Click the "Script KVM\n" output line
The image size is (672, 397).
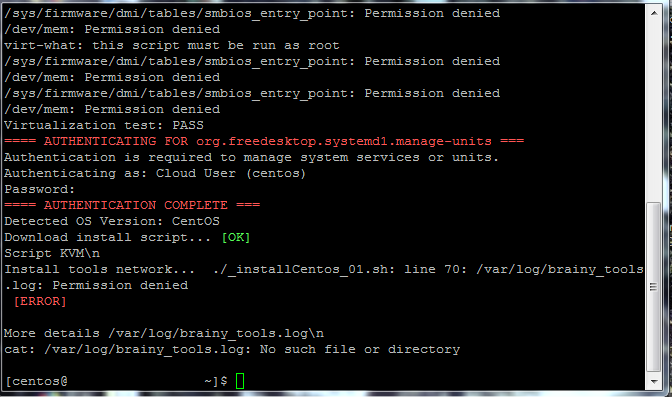point(52,253)
